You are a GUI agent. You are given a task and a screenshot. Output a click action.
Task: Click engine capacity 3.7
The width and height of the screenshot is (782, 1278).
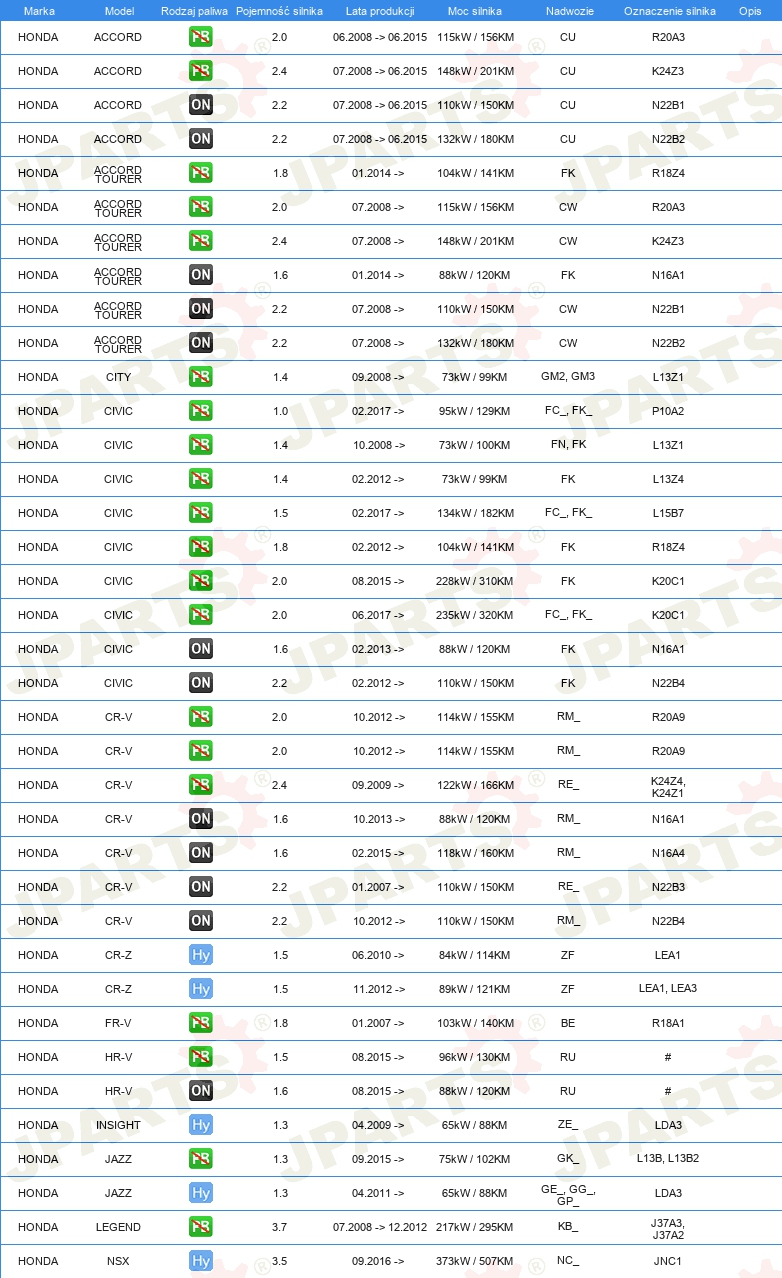279,1227
